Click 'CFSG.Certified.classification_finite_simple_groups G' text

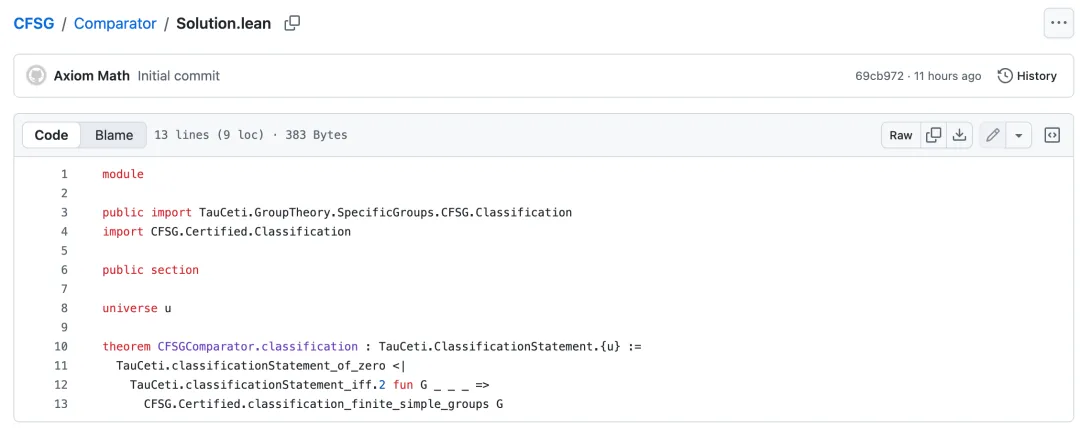pos(323,404)
